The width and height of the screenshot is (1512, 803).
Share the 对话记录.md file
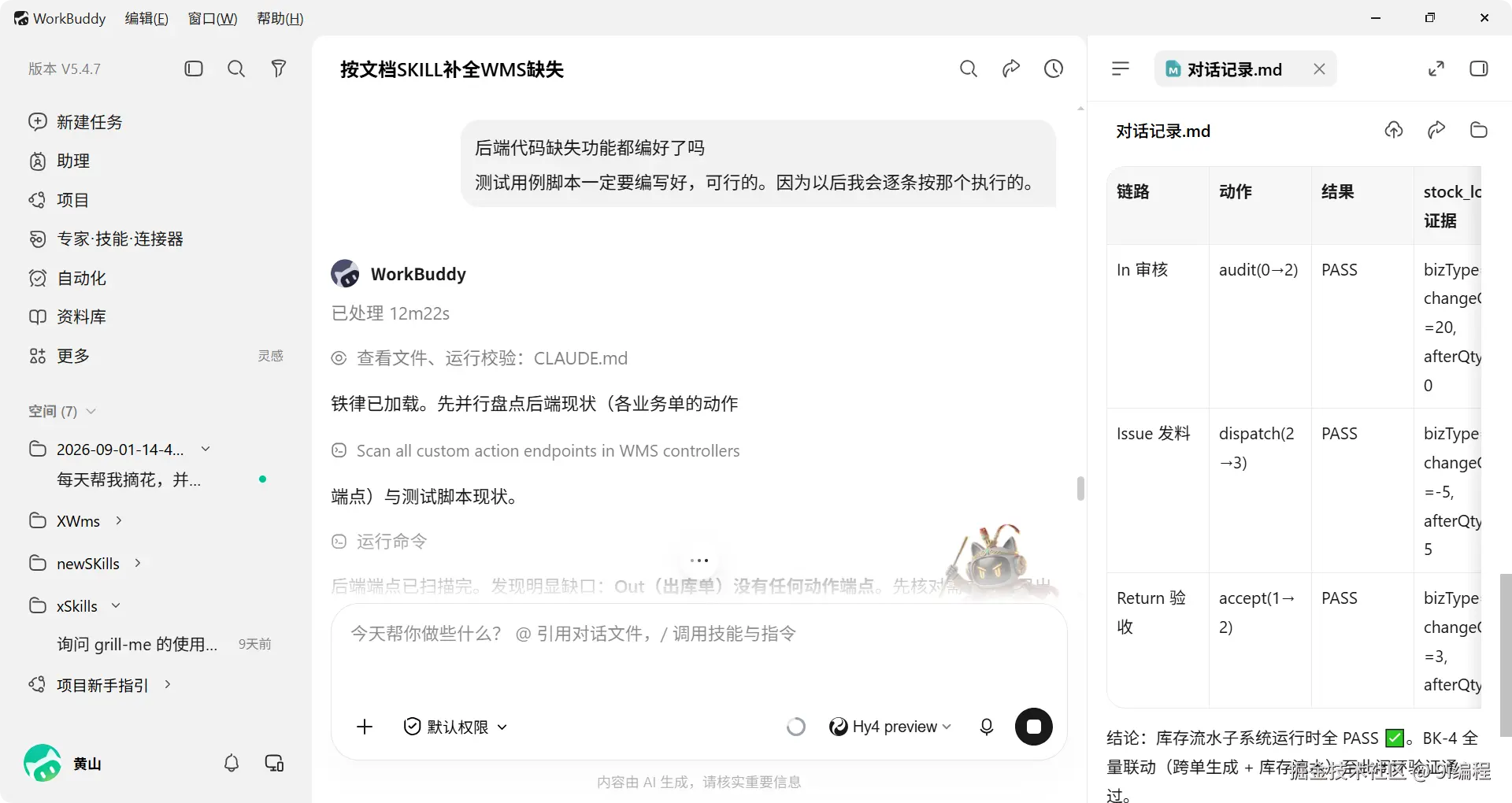[1436, 131]
